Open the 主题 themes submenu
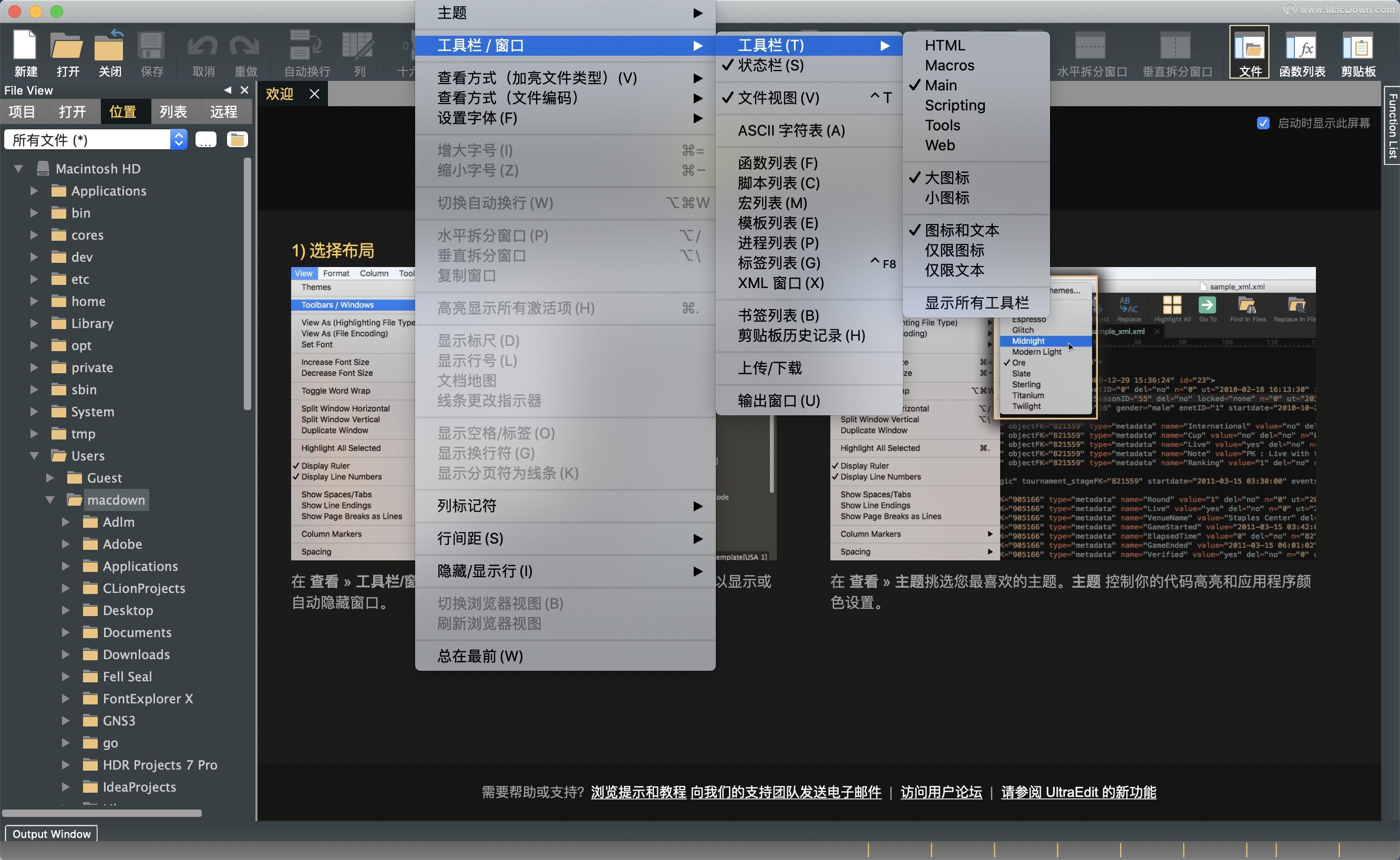 click(x=565, y=13)
